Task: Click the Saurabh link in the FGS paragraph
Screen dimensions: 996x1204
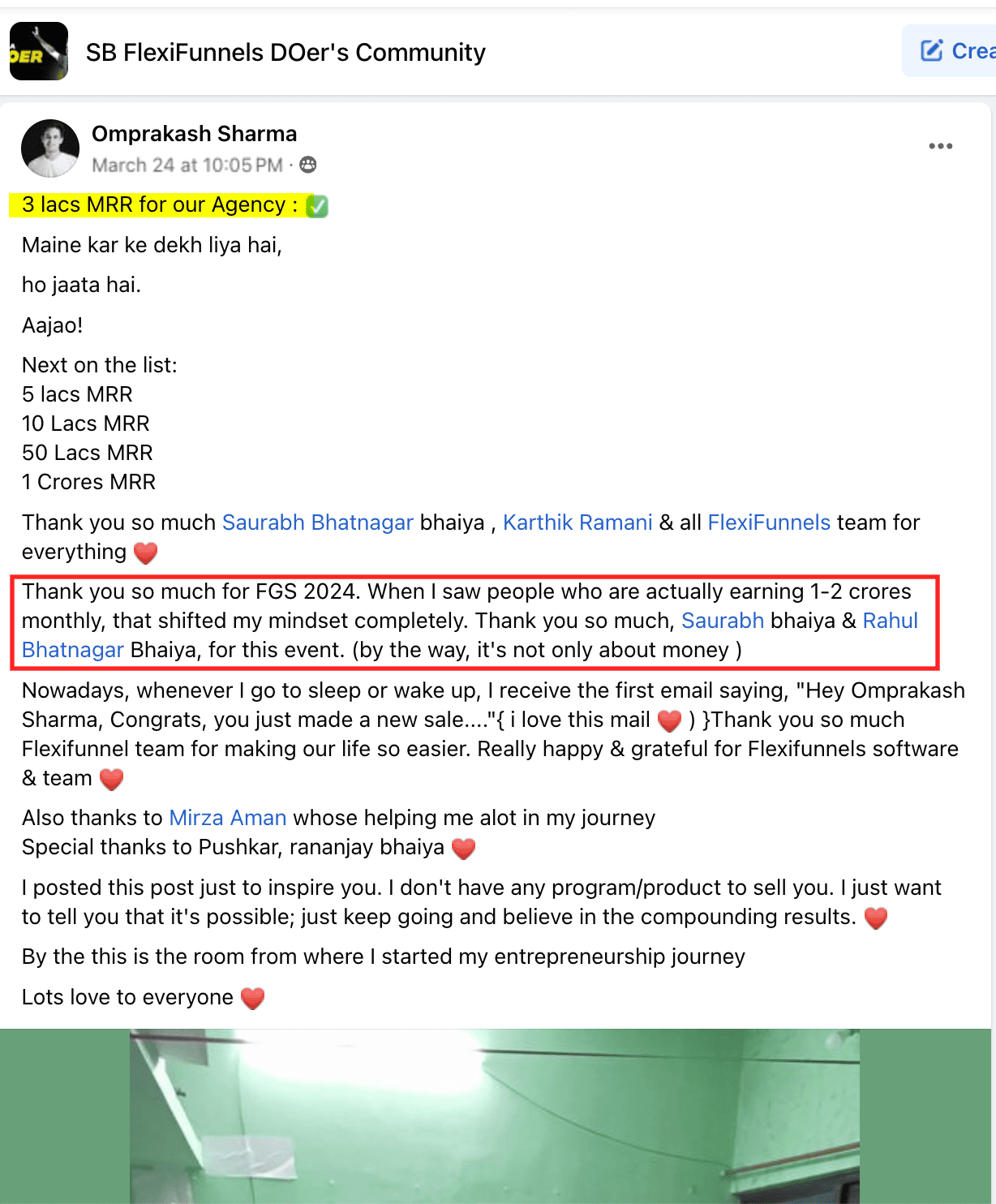Action: click(723, 621)
